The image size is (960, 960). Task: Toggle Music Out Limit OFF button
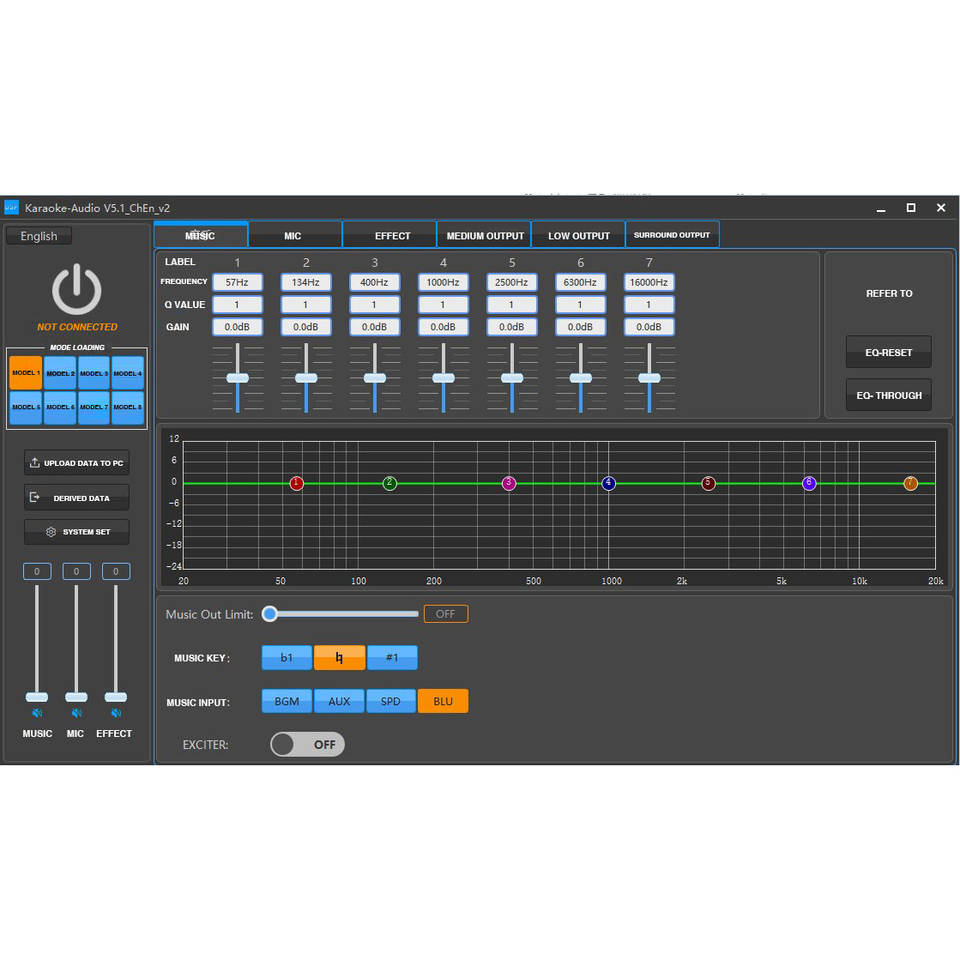click(445, 614)
